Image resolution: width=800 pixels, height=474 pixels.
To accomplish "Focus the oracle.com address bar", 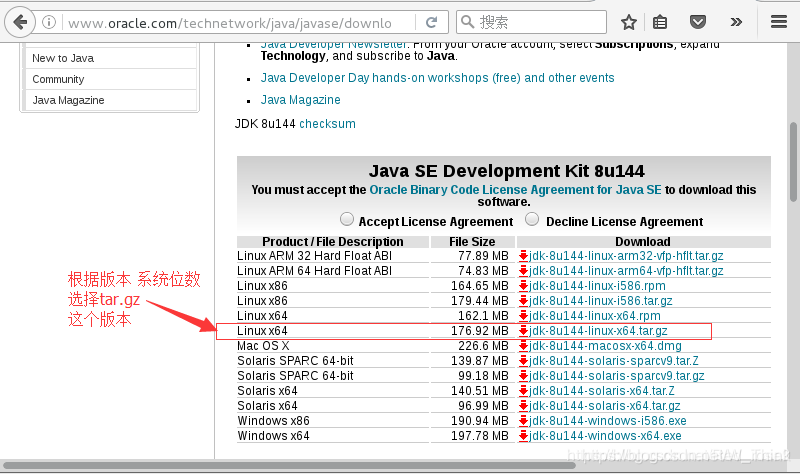I will (x=239, y=23).
